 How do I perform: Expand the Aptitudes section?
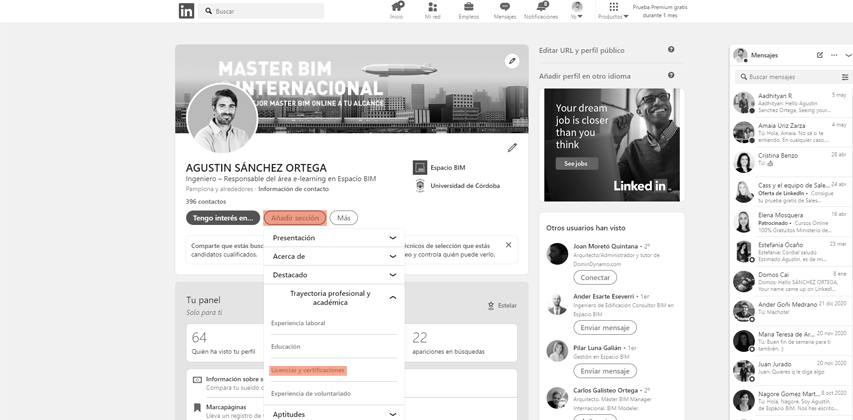(x=334, y=415)
